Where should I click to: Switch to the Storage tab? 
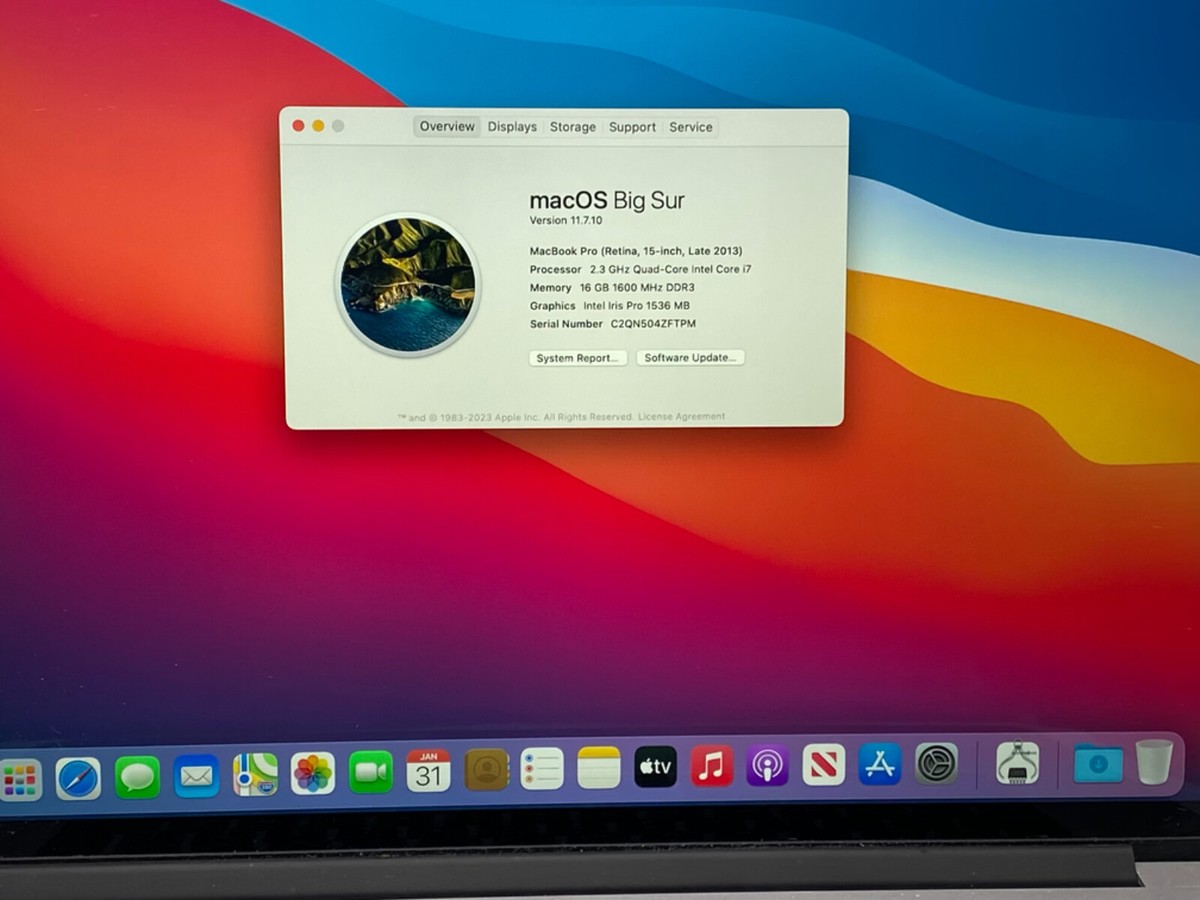573,127
